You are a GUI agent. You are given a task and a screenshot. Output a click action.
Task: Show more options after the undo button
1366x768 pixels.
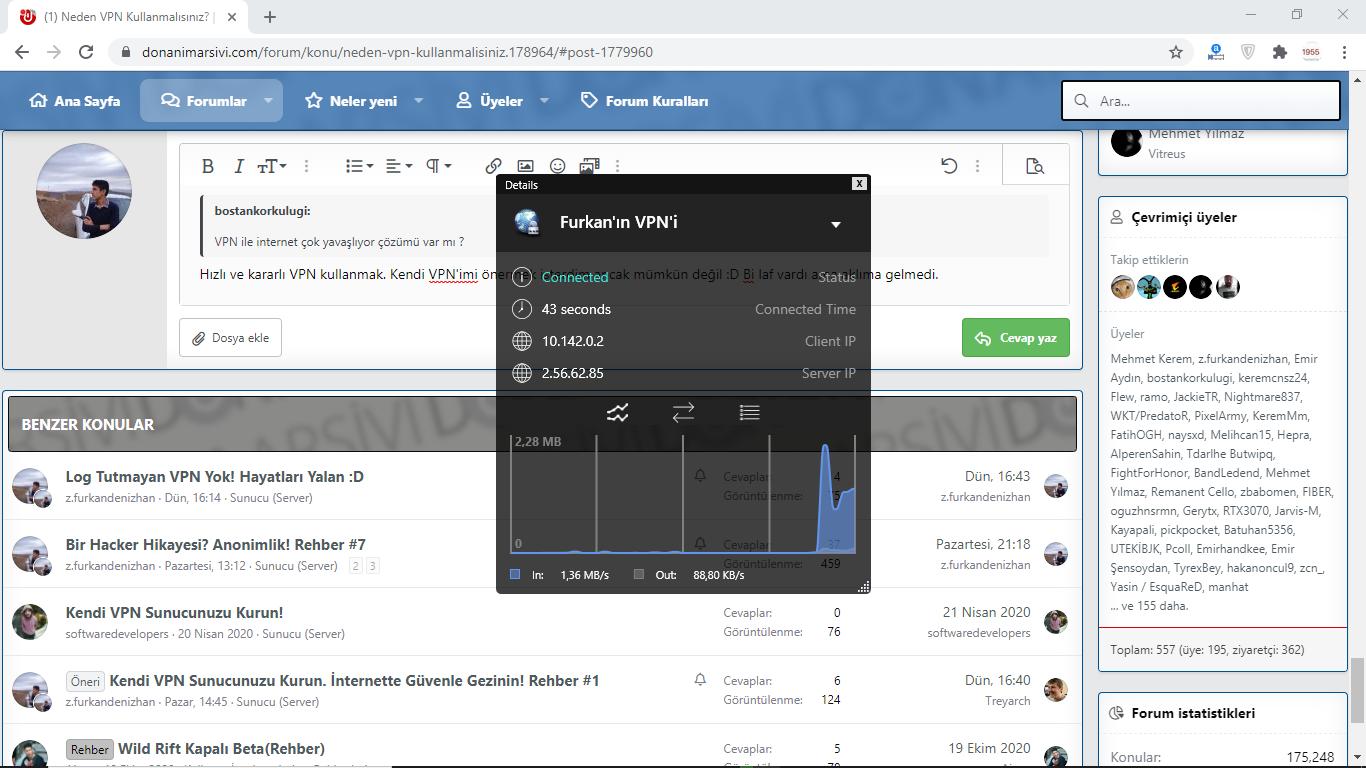click(977, 166)
